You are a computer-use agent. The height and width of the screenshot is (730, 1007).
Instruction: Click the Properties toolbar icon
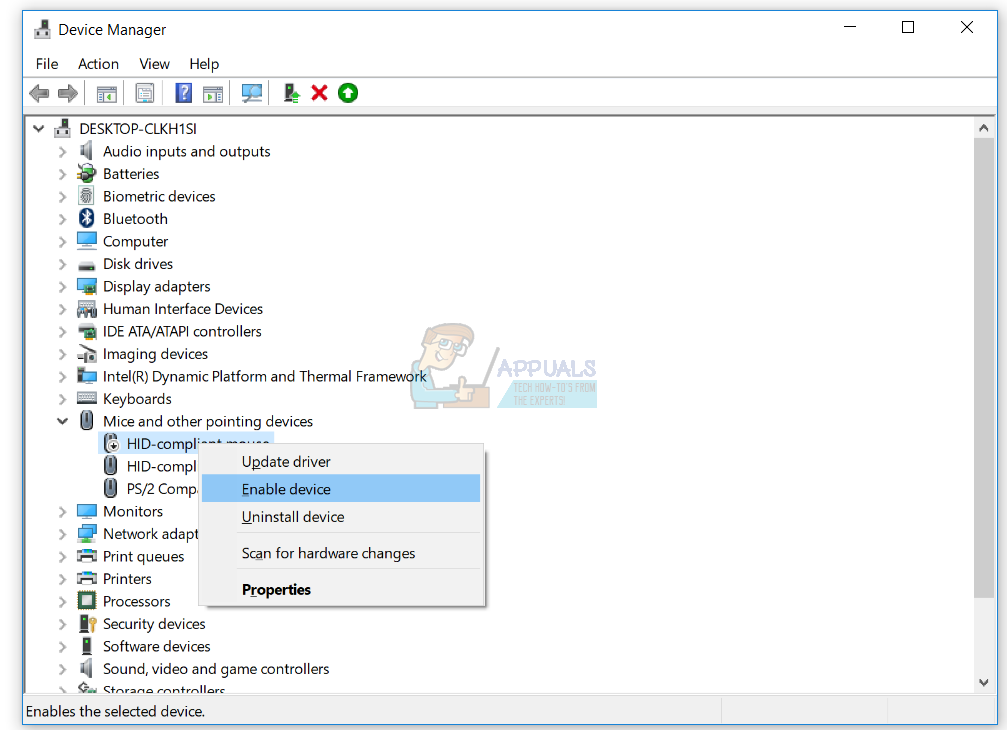click(145, 92)
